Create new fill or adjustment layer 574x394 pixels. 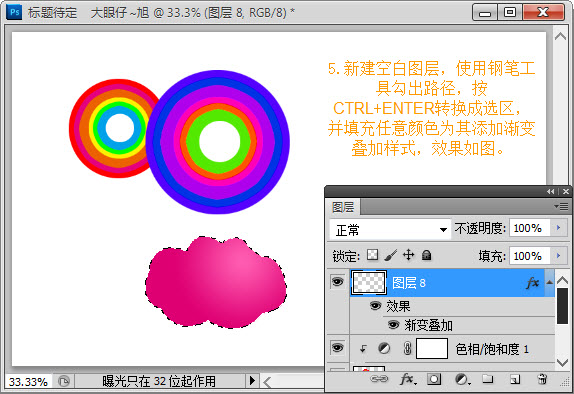coord(462,379)
